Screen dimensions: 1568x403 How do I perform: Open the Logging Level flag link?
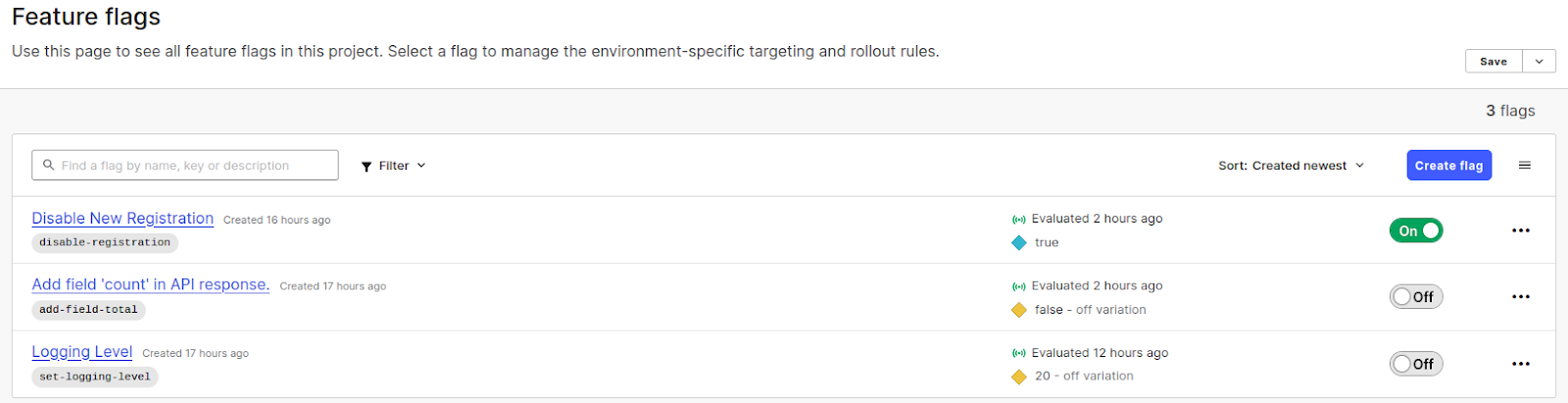(x=82, y=352)
